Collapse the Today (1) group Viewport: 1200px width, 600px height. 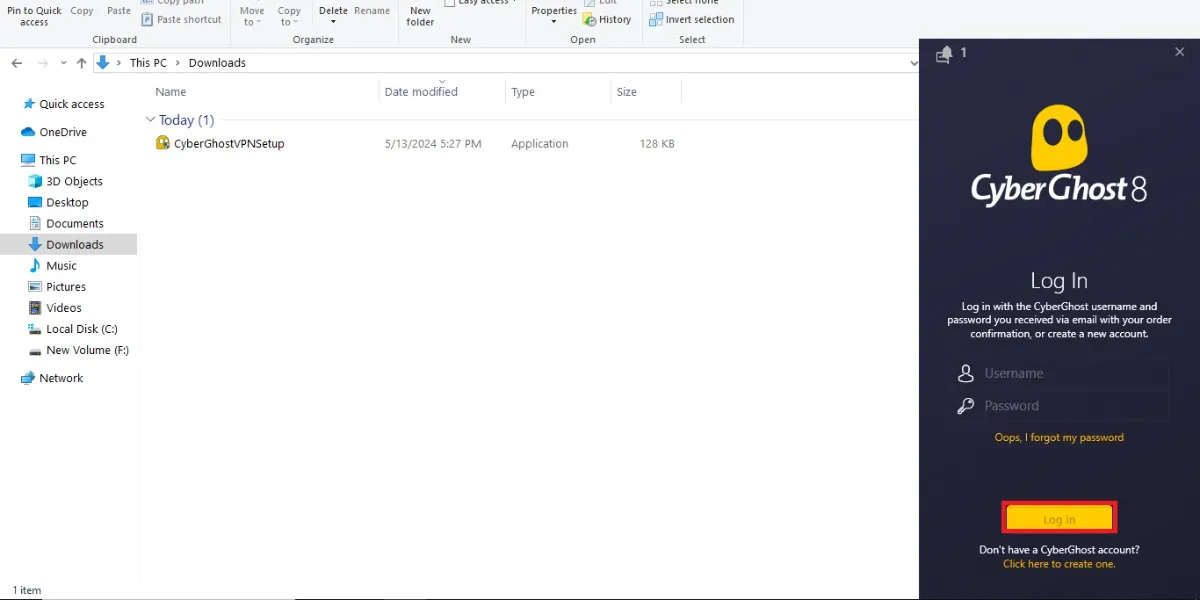coord(151,120)
